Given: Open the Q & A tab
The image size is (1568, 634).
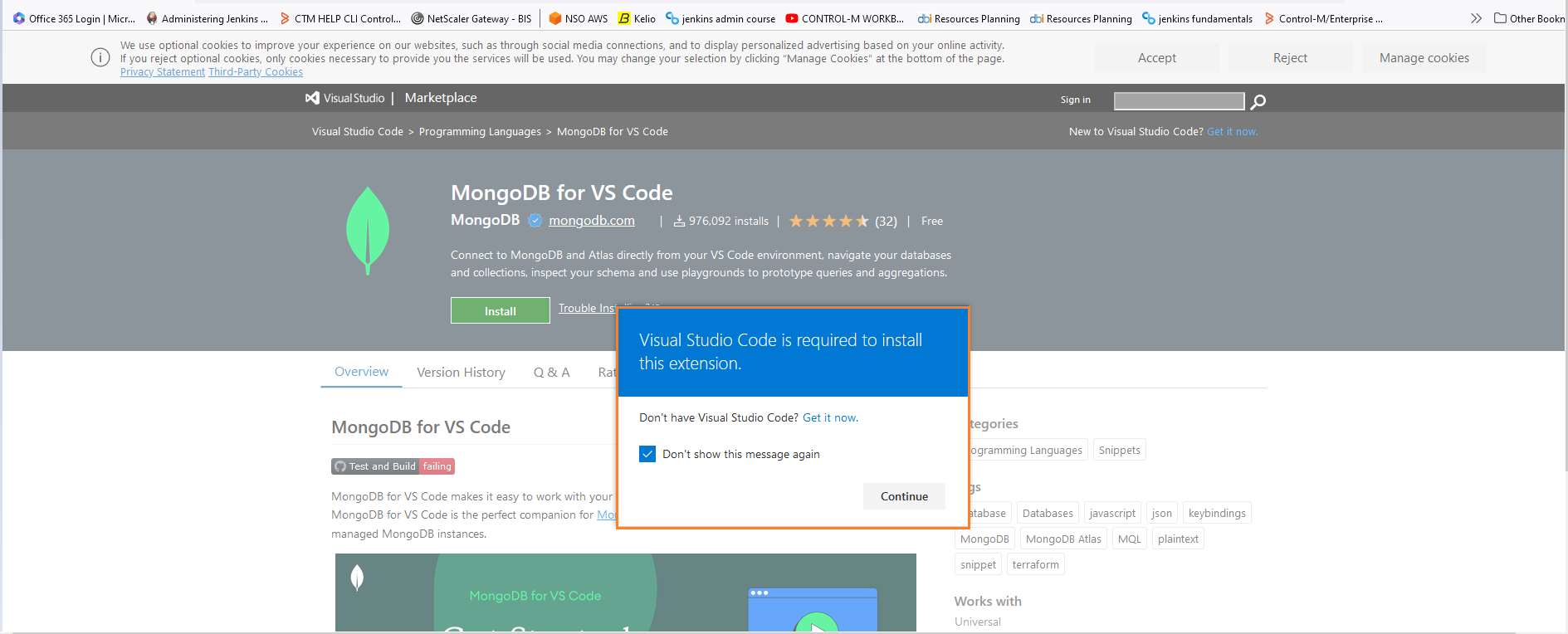Looking at the screenshot, I should pos(551,373).
